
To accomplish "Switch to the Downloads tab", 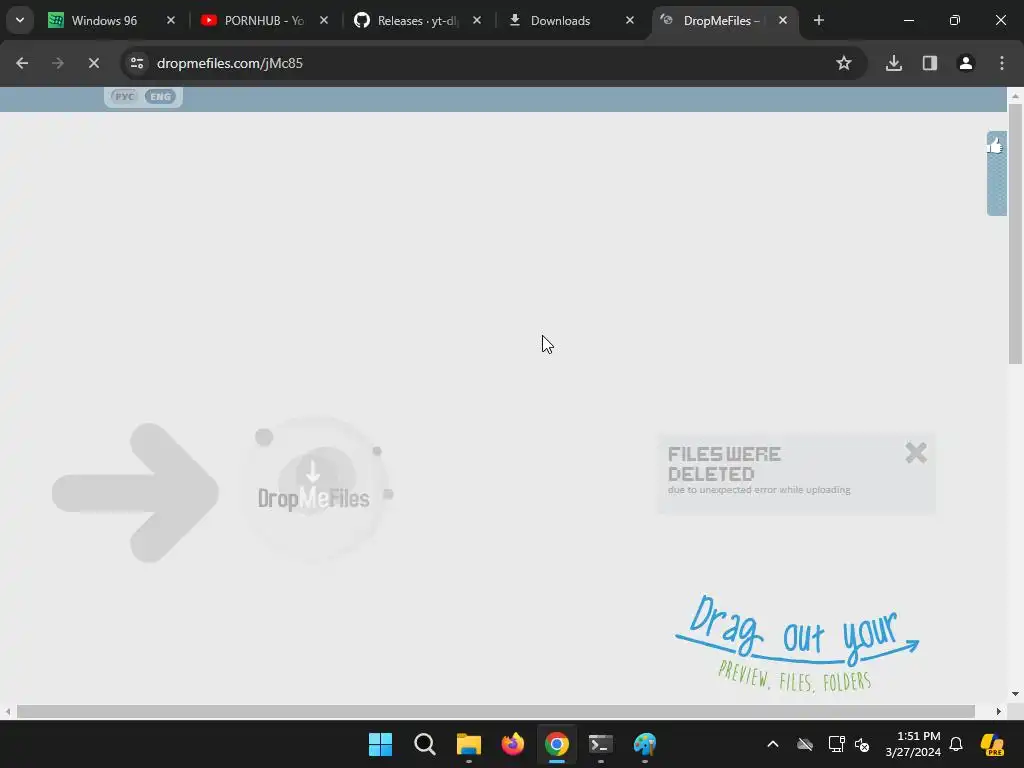I will [x=571, y=20].
